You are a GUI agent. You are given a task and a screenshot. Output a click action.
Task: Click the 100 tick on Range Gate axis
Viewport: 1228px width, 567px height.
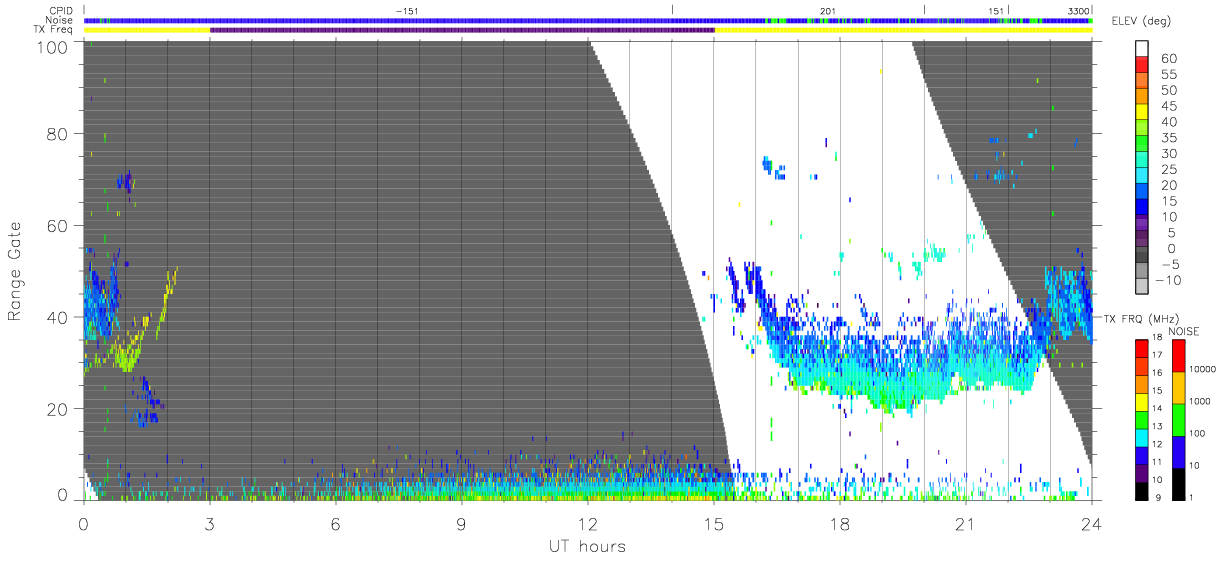coord(52,46)
